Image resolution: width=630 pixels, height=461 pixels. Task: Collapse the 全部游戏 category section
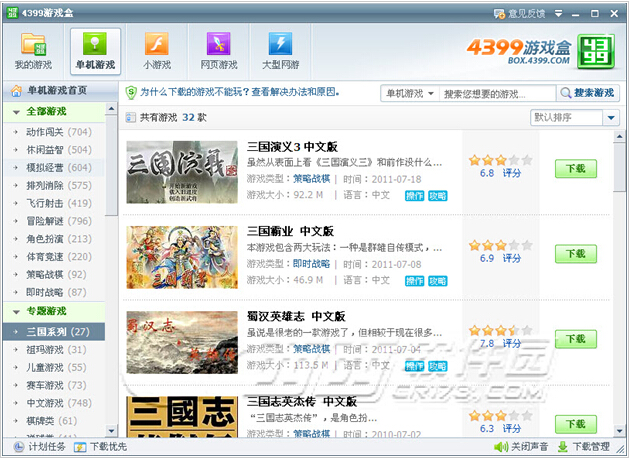pos(16,112)
